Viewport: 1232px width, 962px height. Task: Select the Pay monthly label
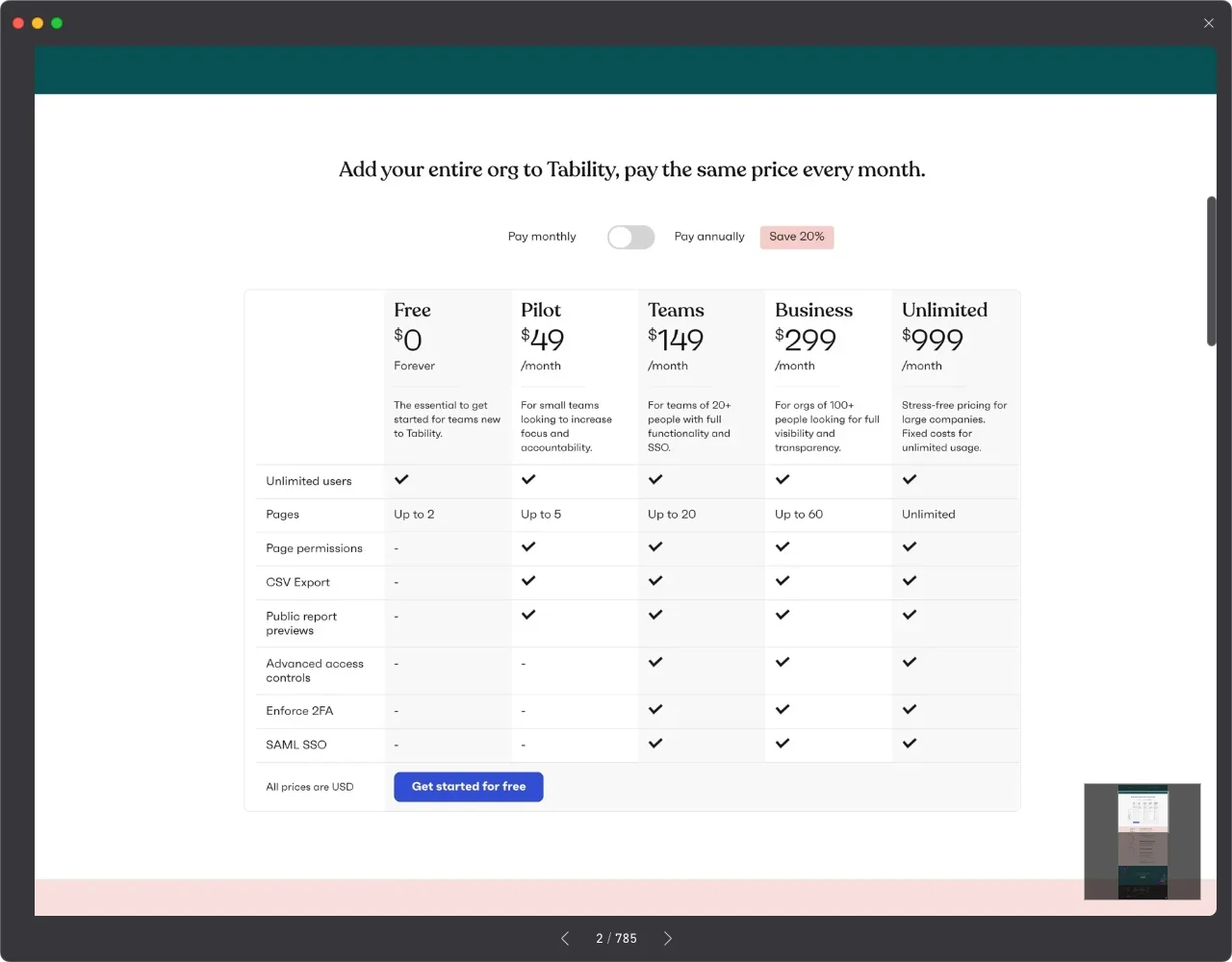[x=542, y=237]
